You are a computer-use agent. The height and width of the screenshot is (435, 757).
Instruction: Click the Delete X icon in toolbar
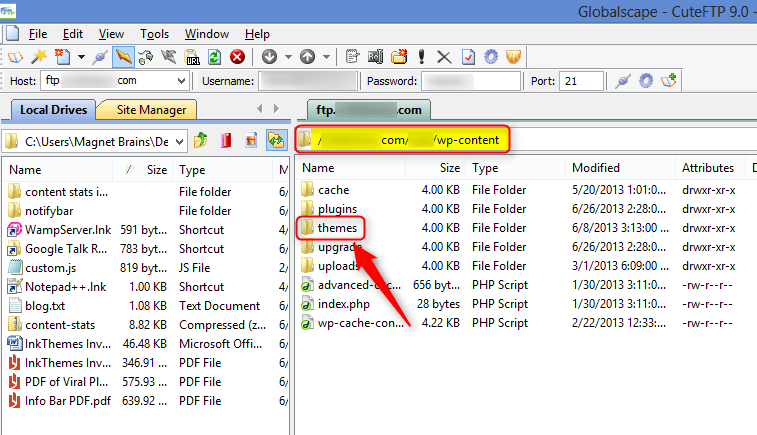coord(444,57)
